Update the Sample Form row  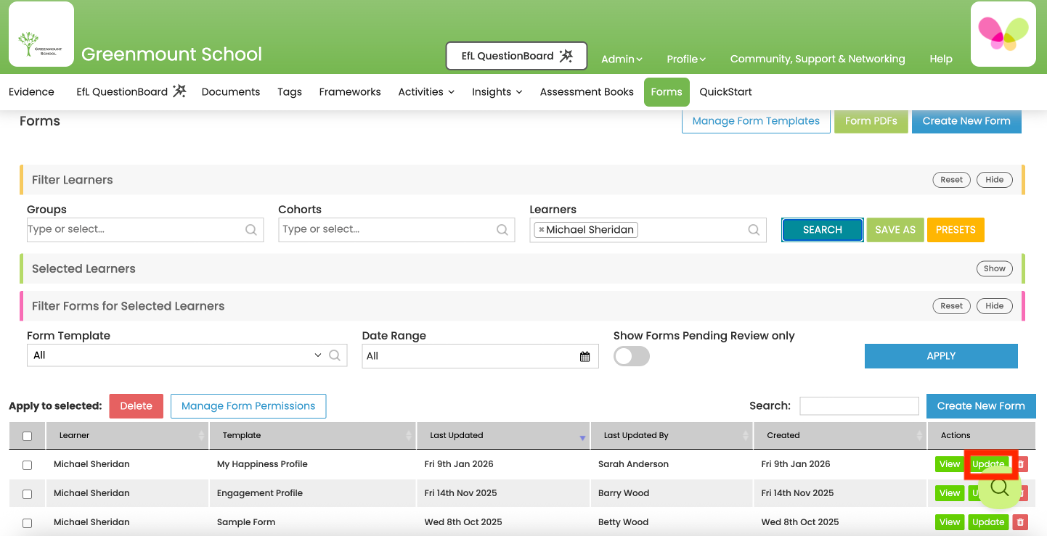point(989,522)
